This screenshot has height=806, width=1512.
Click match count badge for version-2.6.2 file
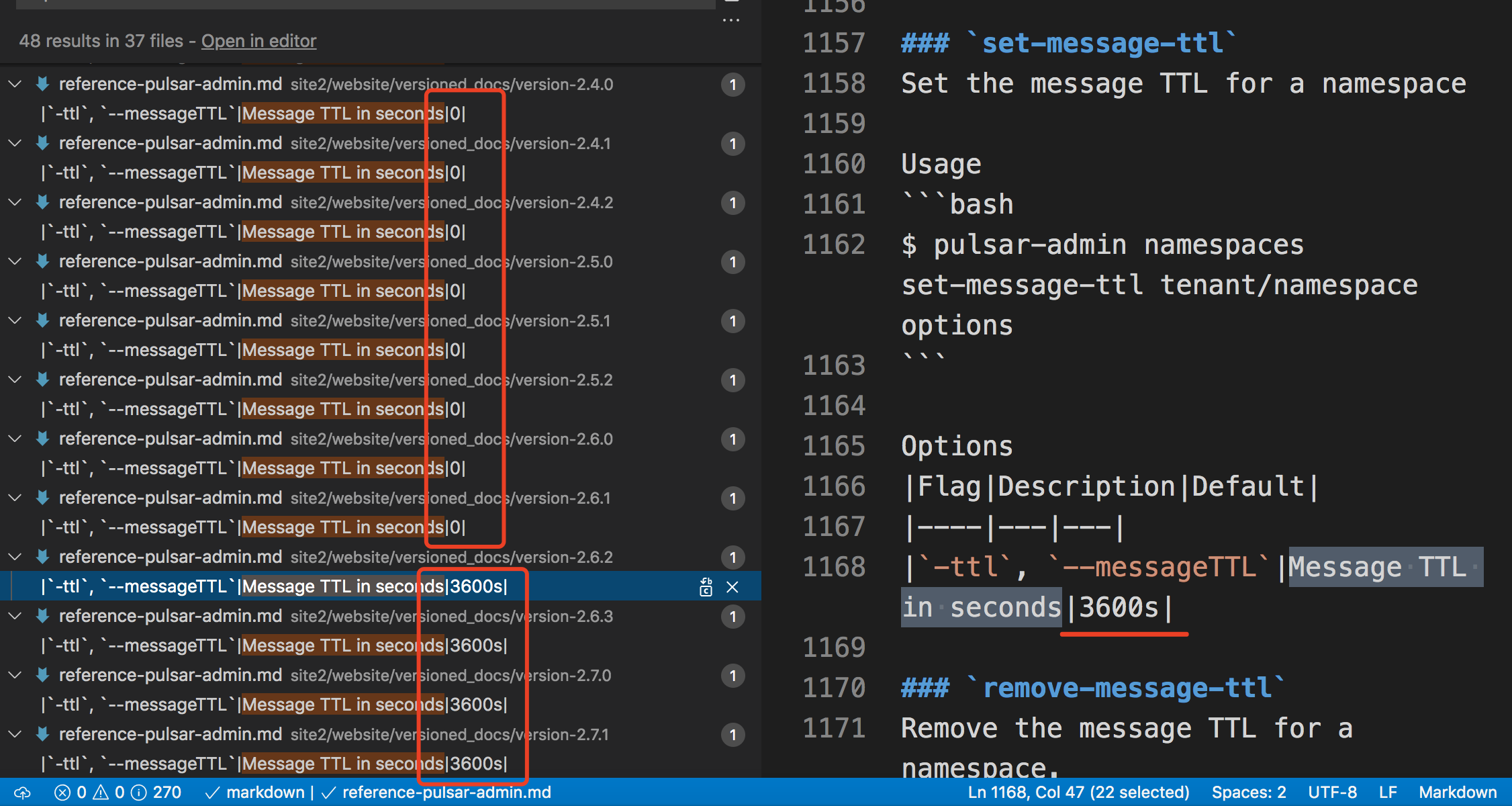pyautogui.click(x=733, y=557)
